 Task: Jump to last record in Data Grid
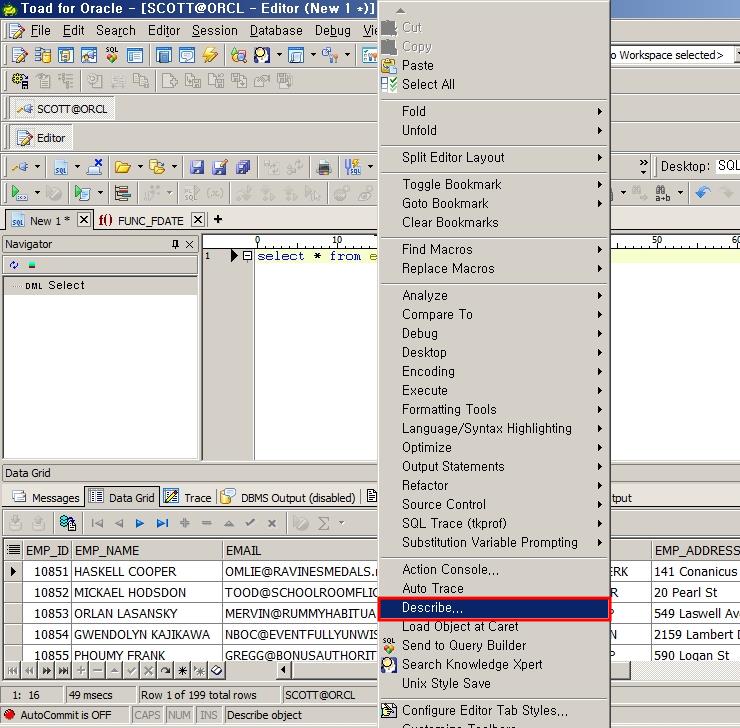pos(162,523)
